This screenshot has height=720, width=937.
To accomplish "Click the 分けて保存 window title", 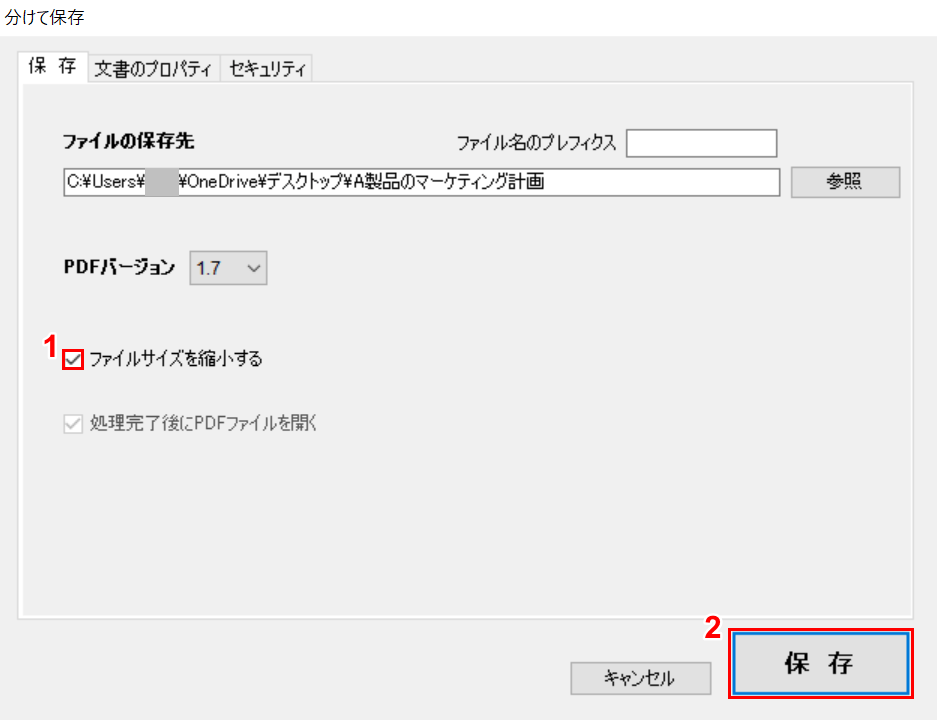I will point(45,17).
